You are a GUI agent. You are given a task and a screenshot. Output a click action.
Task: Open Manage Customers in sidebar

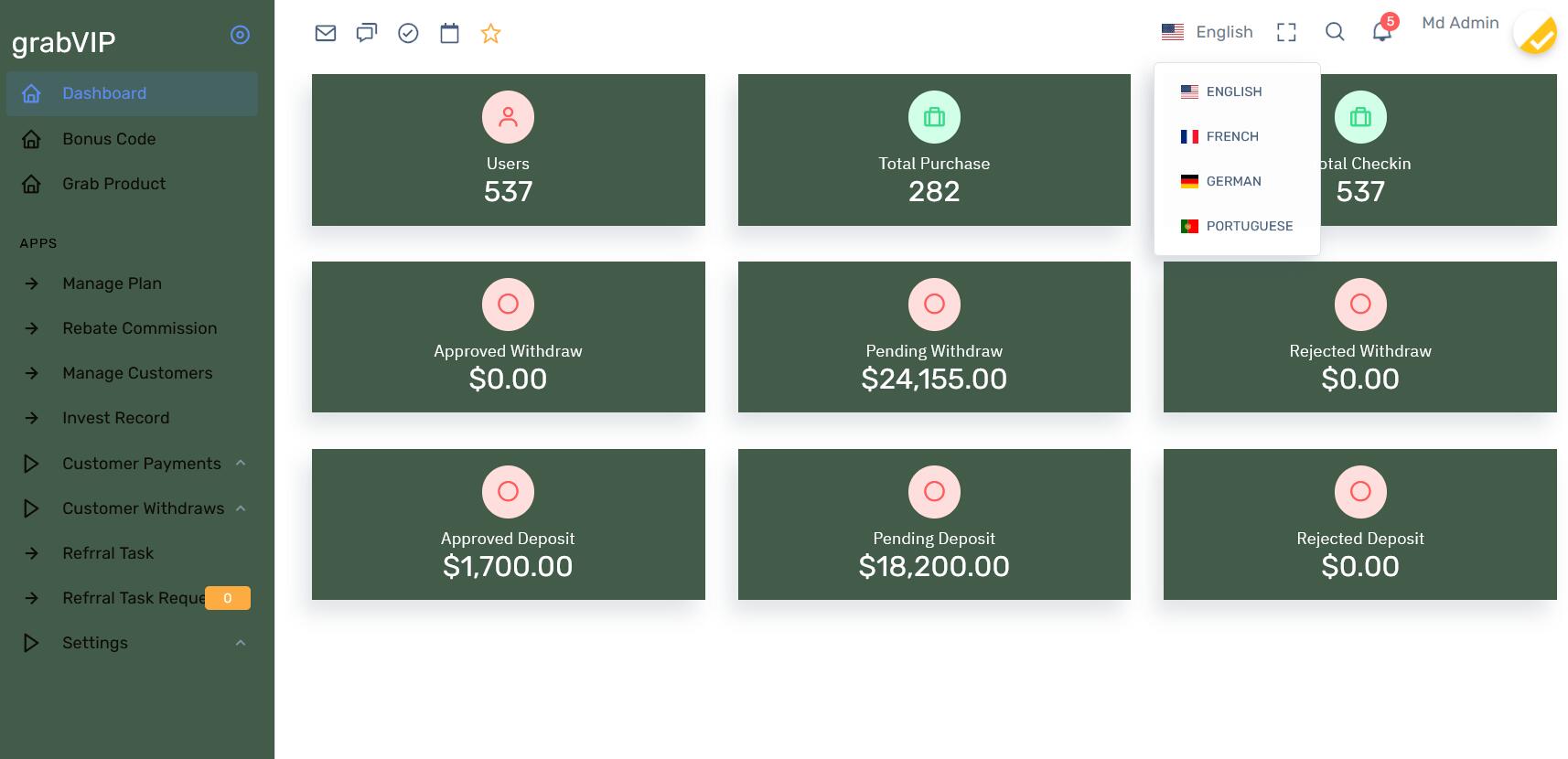point(137,373)
